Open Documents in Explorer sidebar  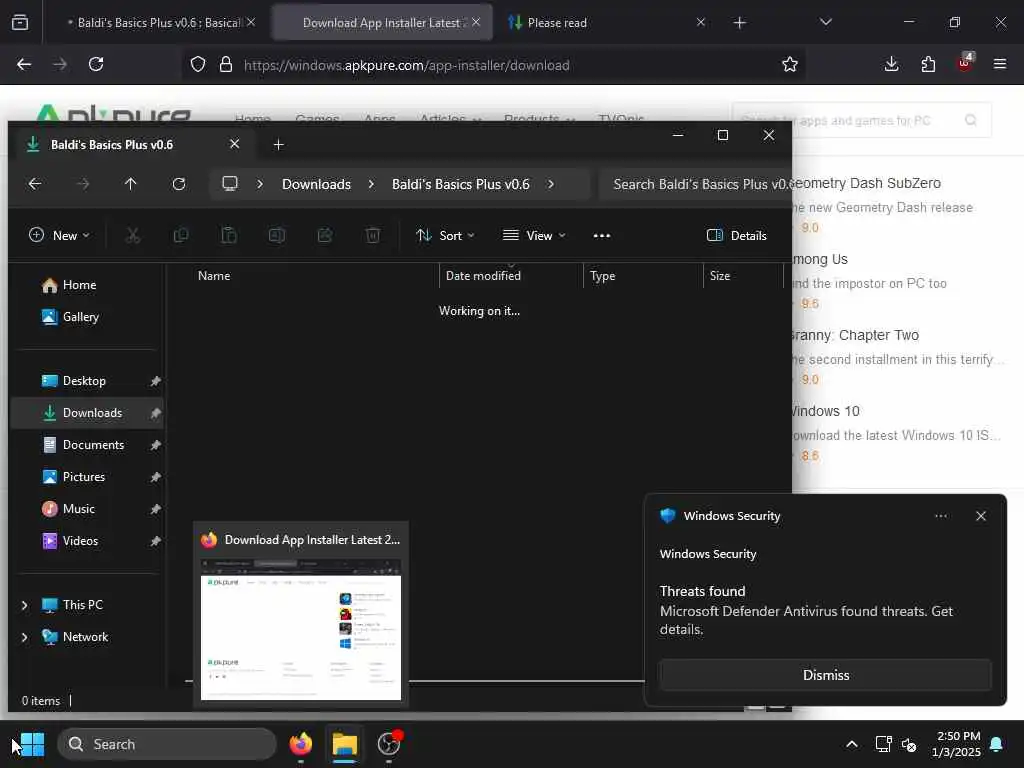pyautogui.click(x=82, y=445)
